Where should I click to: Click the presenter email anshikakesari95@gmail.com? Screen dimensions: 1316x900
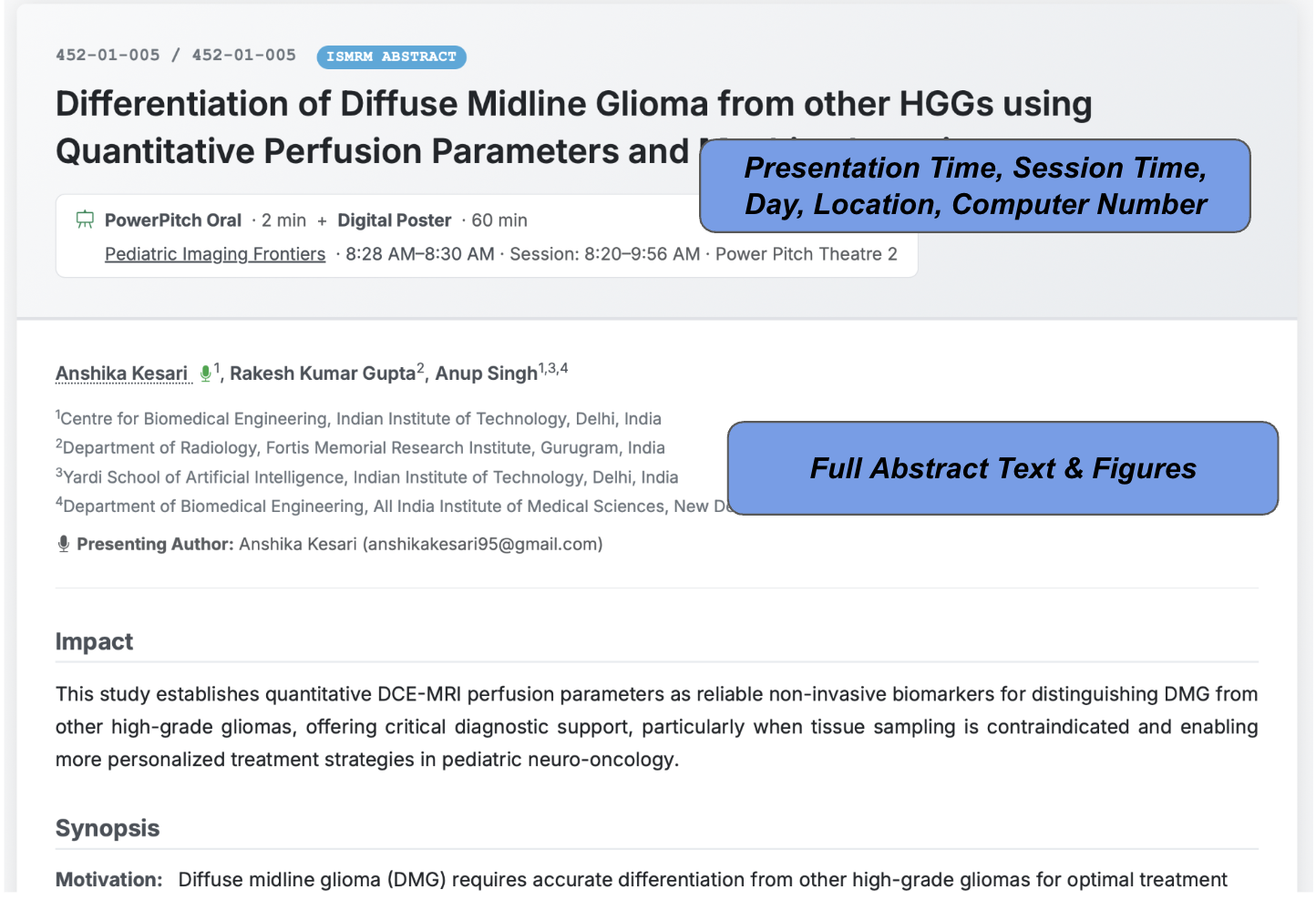(483, 544)
